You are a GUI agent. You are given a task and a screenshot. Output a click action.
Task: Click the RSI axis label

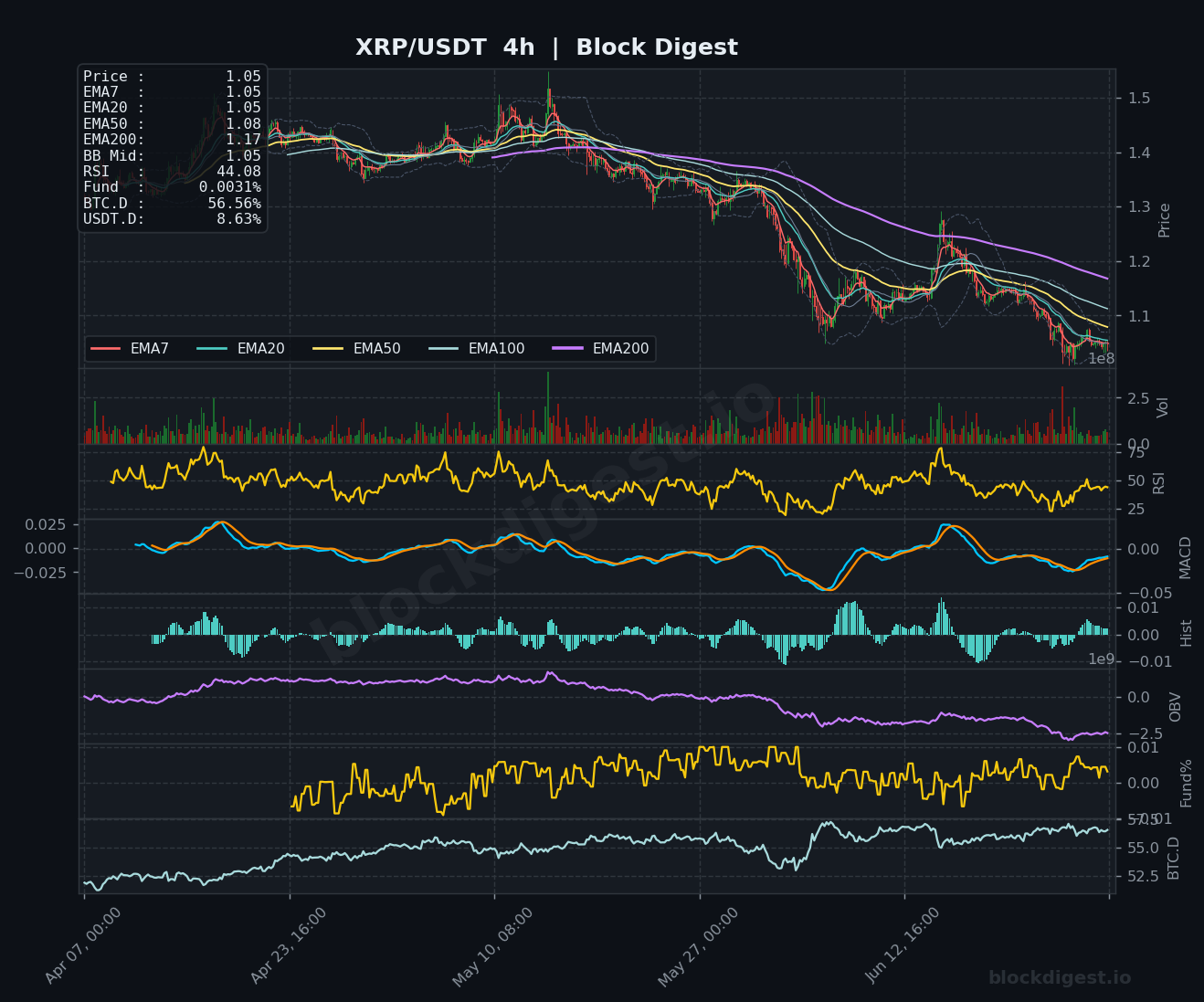1159,481
